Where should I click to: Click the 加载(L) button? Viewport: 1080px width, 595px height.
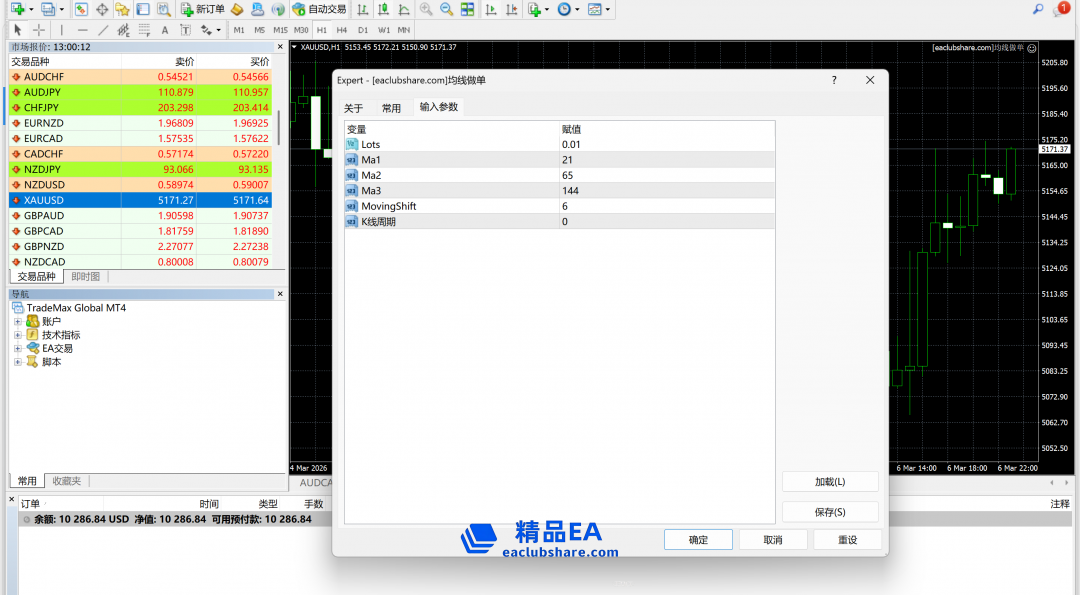click(x=830, y=482)
